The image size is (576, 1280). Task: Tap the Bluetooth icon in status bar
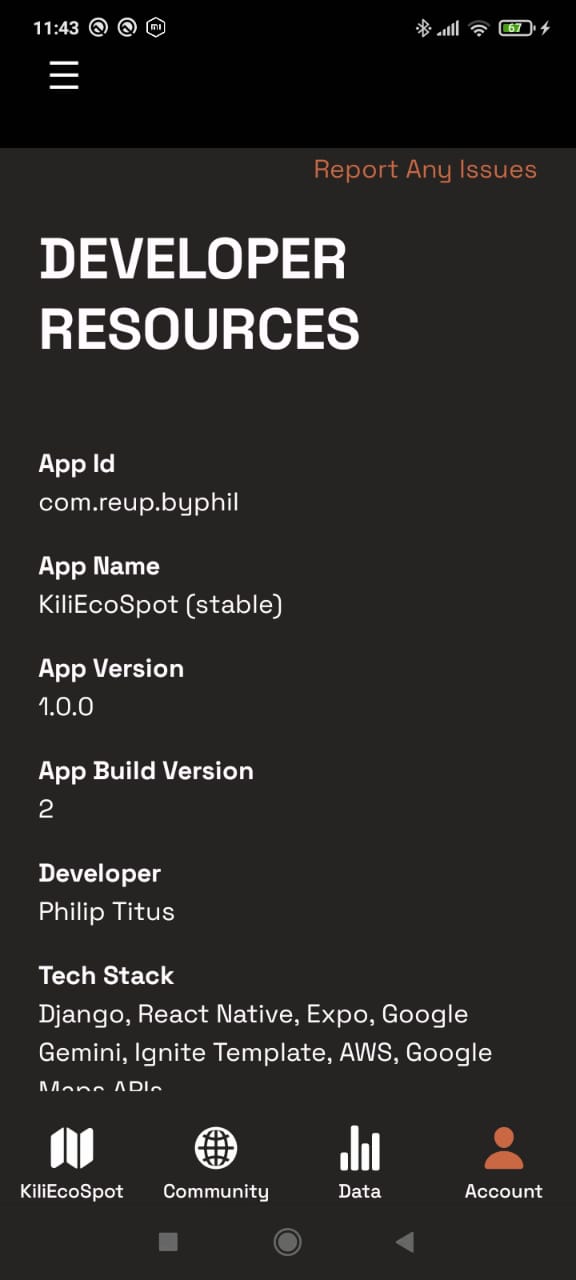click(423, 28)
